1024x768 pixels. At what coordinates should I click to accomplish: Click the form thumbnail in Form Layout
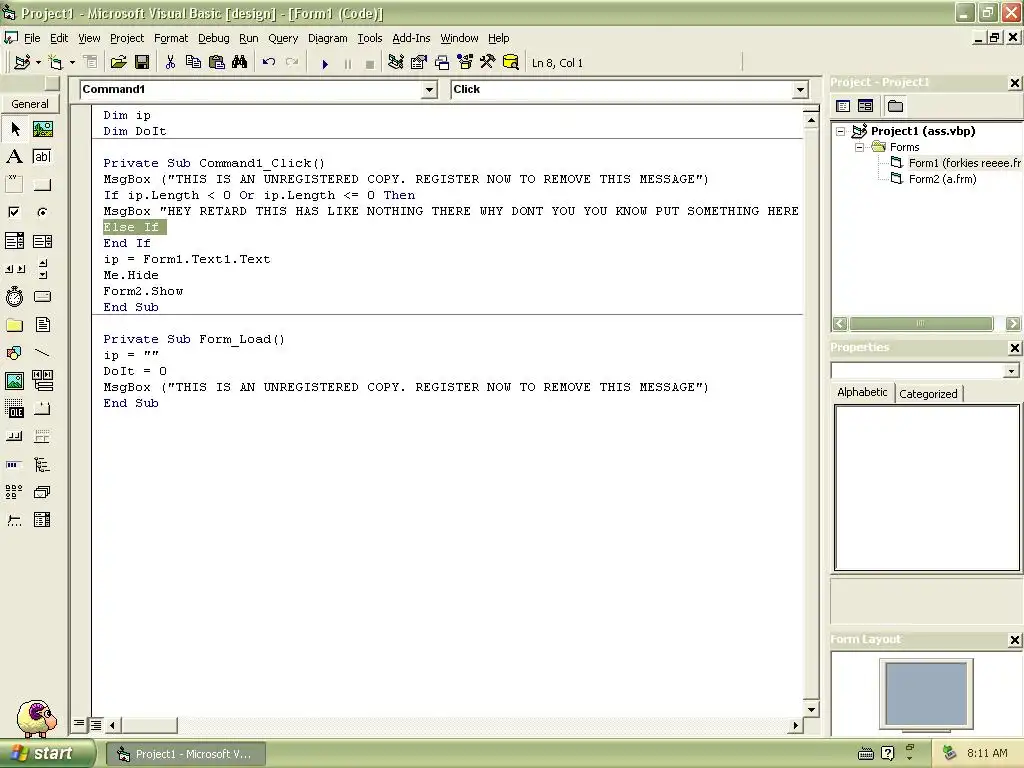[x=926, y=694]
